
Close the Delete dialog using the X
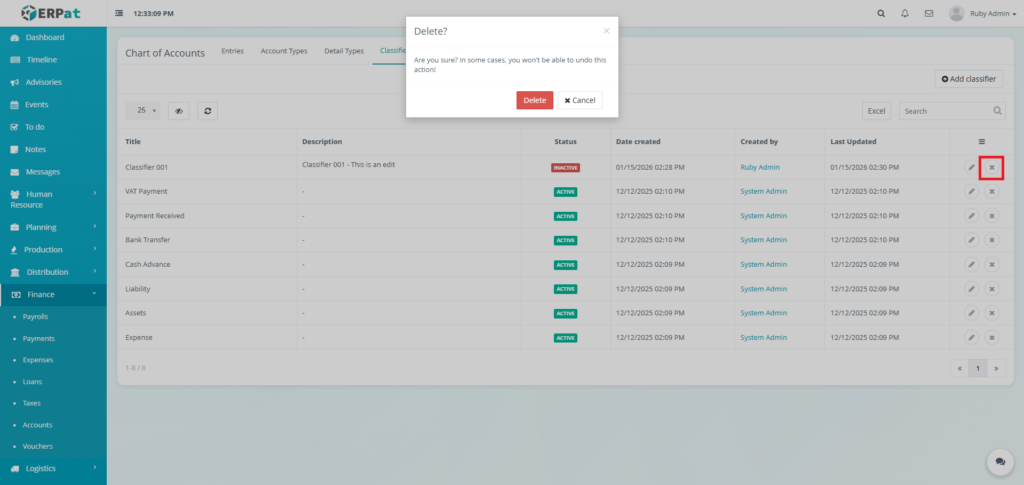(x=606, y=31)
